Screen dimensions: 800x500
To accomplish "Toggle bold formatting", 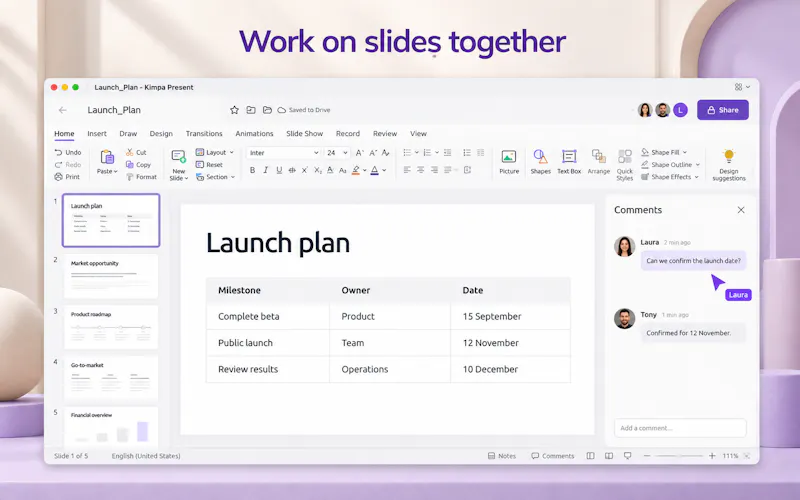I will click(252, 170).
